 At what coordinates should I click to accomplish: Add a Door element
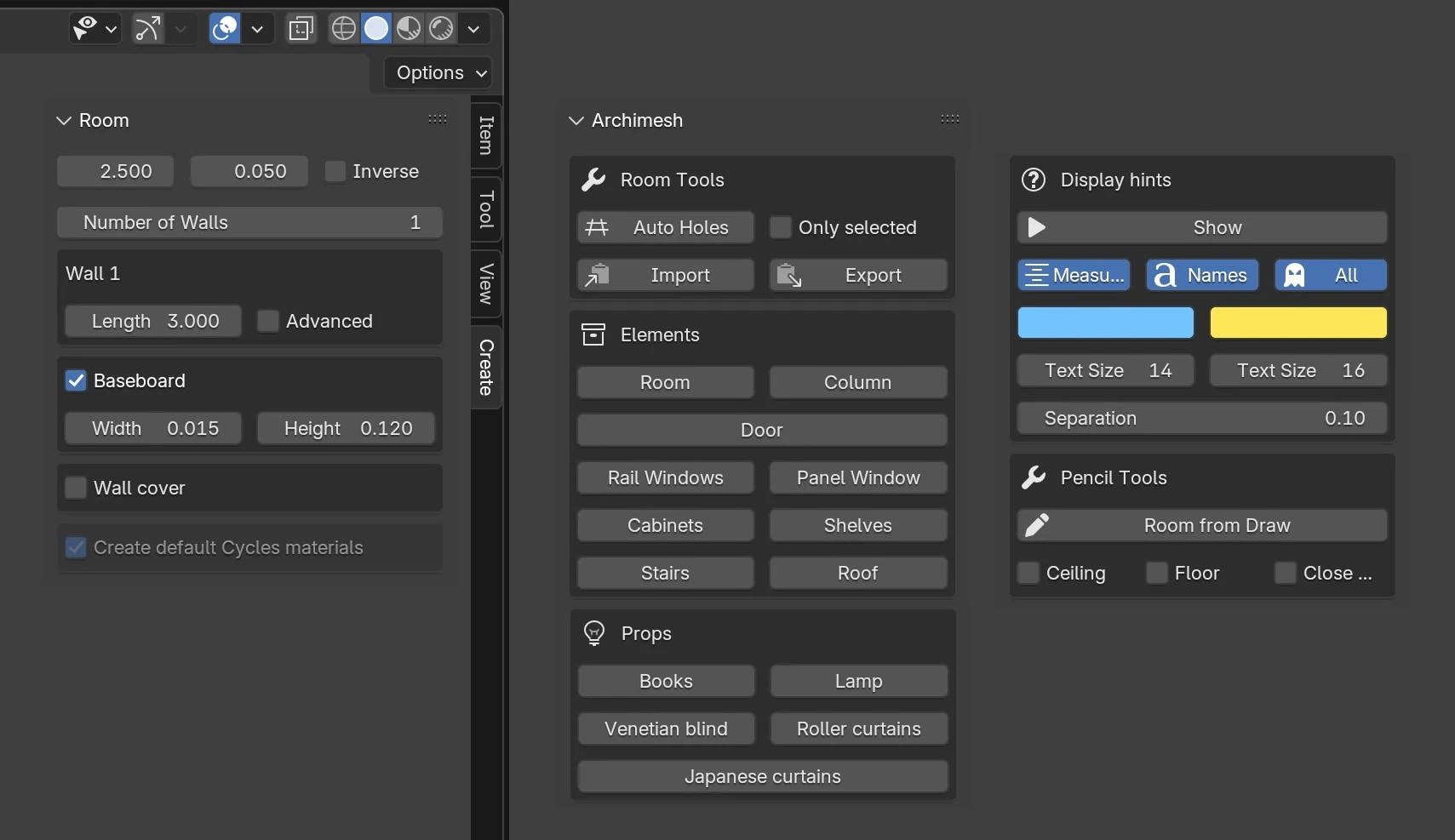click(x=762, y=430)
